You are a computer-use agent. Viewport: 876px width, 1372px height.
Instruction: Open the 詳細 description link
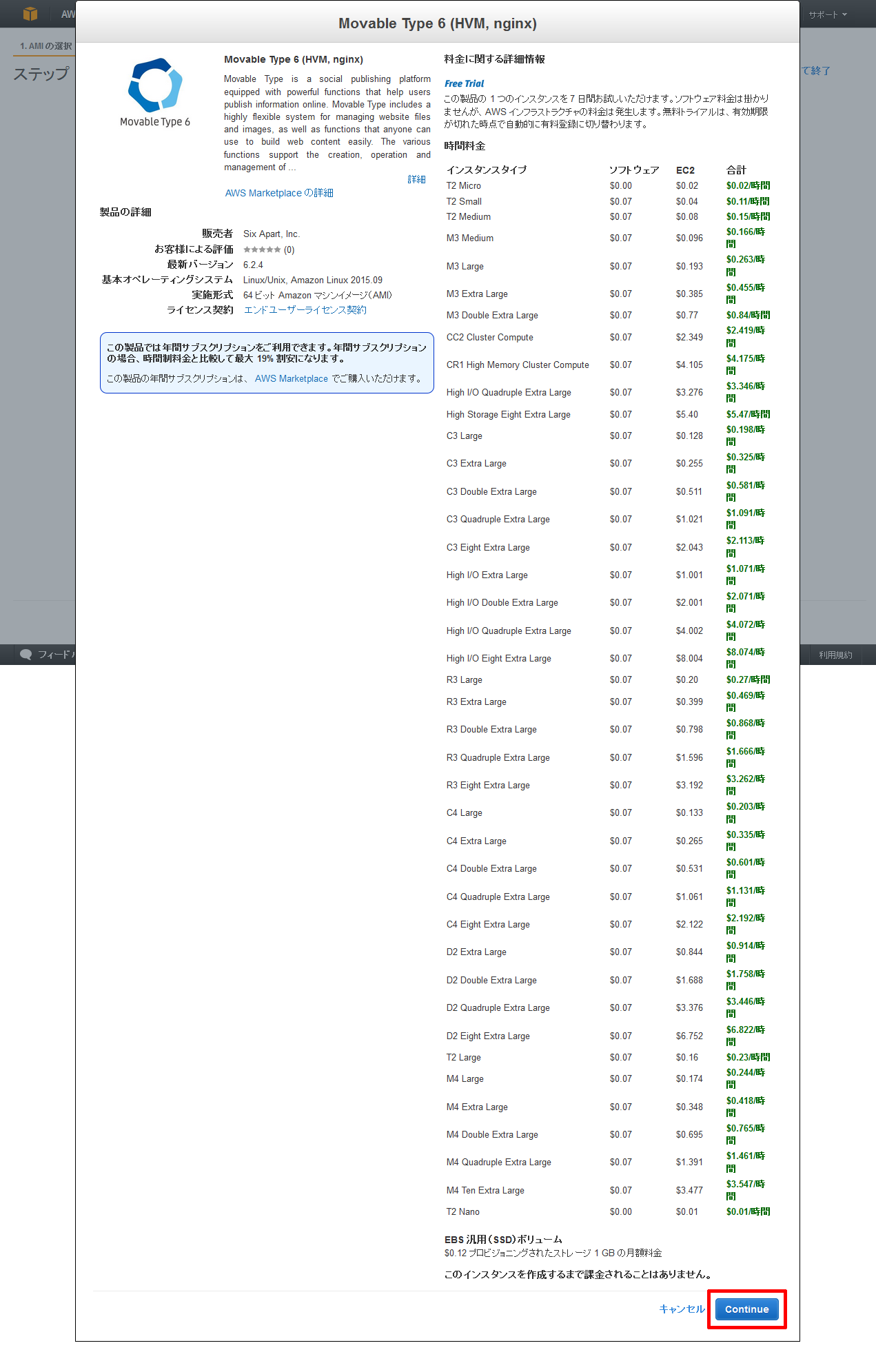tap(416, 180)
